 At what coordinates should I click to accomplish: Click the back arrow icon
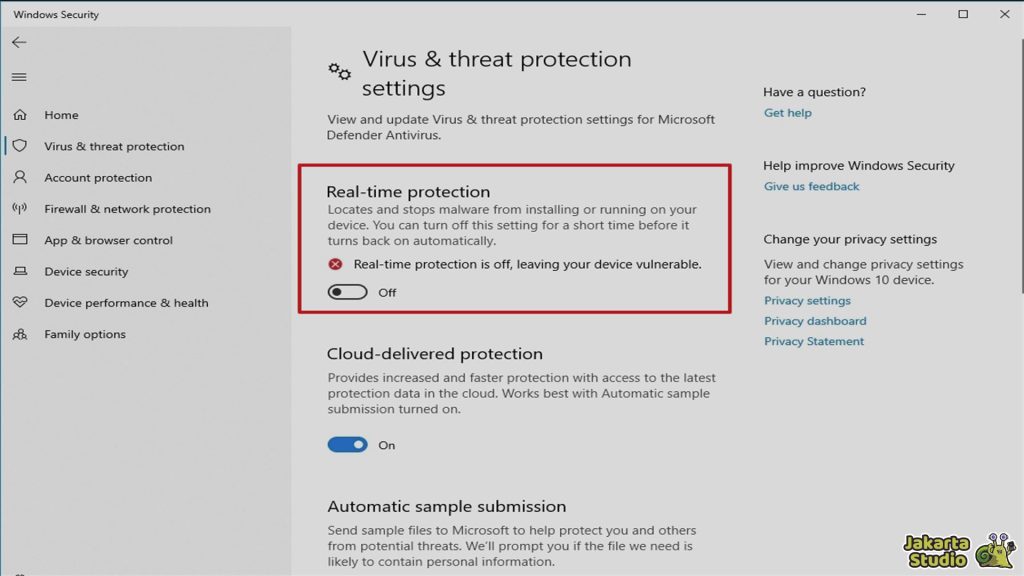coord(19,43)
